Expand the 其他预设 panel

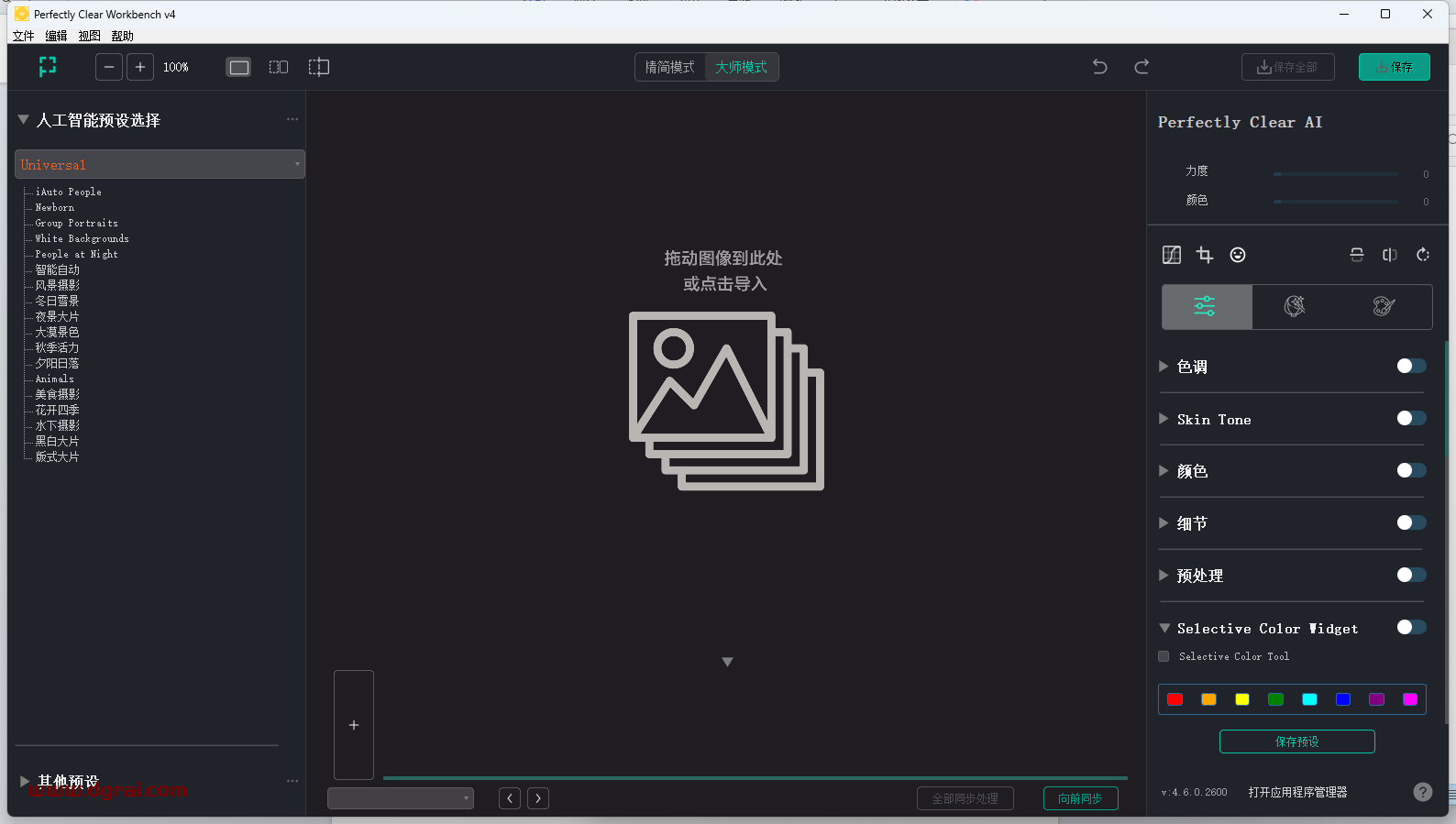pyautogui.click(x=25, y=781)
